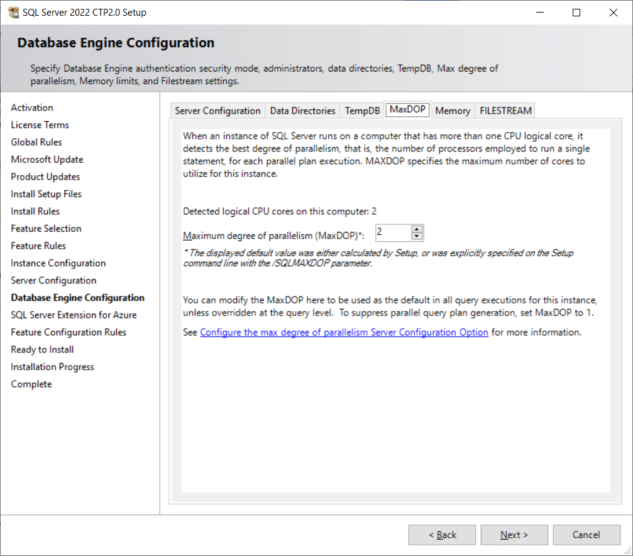Select Microsoft Update step
The height and width of the screenshot is (556, 633).
click(x=47, y=159)
